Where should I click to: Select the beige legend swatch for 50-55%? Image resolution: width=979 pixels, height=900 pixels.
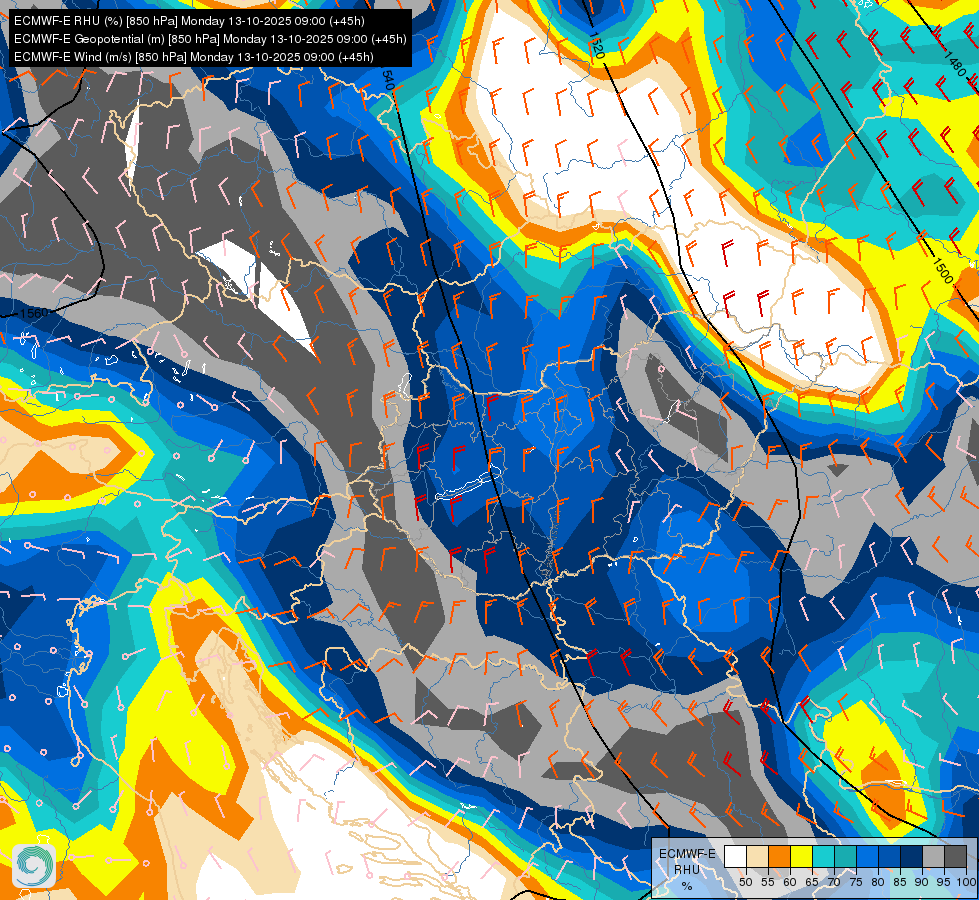[x=758, y=856]
